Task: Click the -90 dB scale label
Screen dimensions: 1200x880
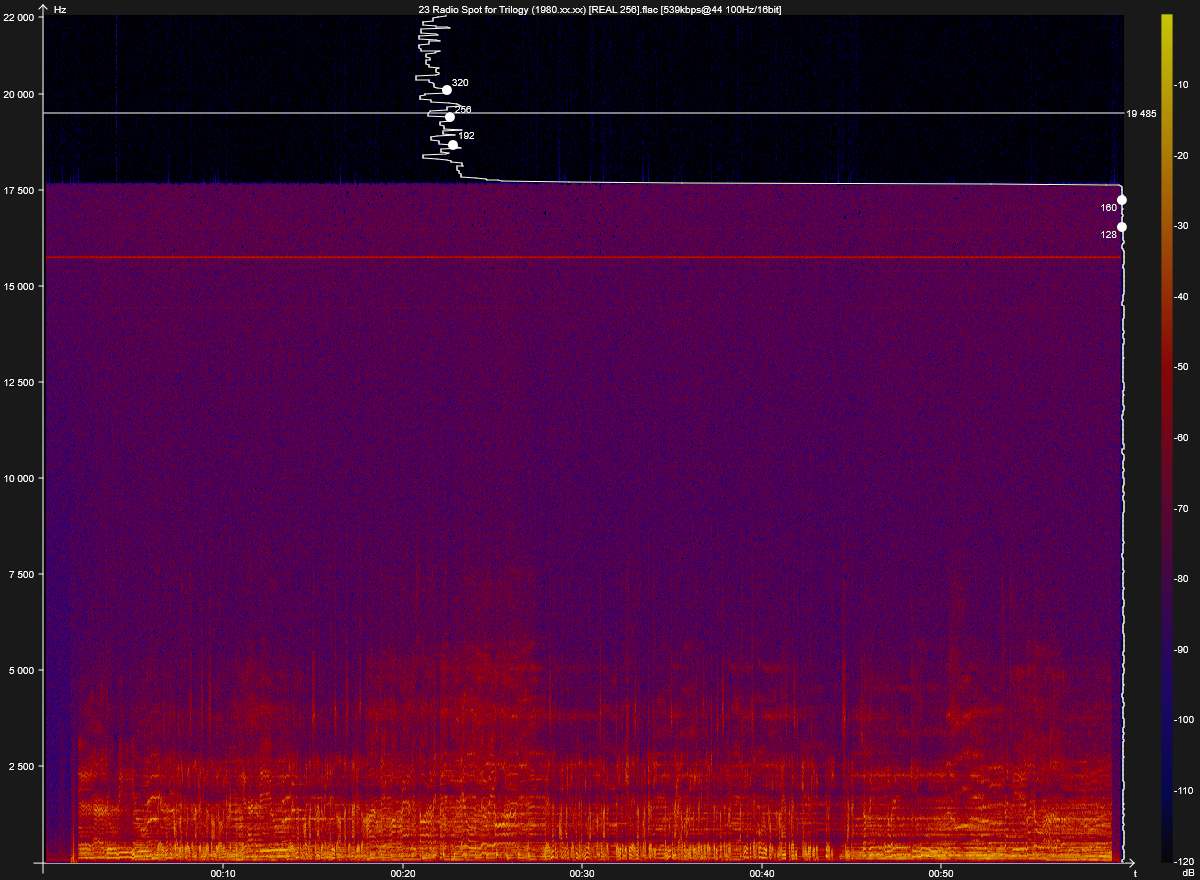Action: coord(1181,649)
